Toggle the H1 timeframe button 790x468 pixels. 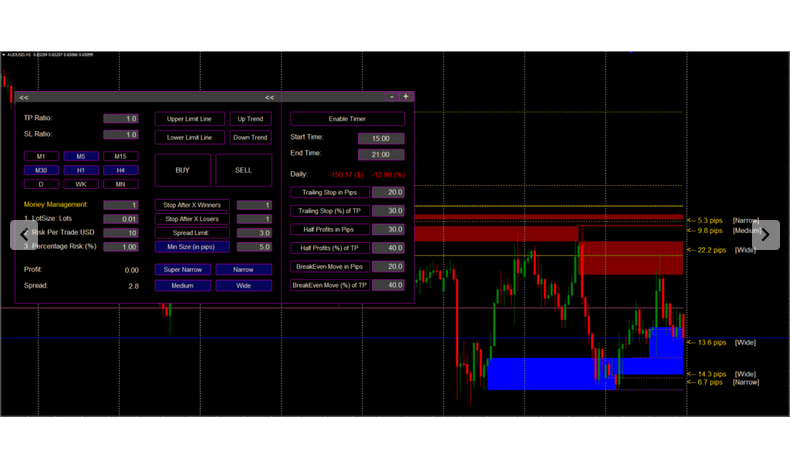tap(81, 170)
